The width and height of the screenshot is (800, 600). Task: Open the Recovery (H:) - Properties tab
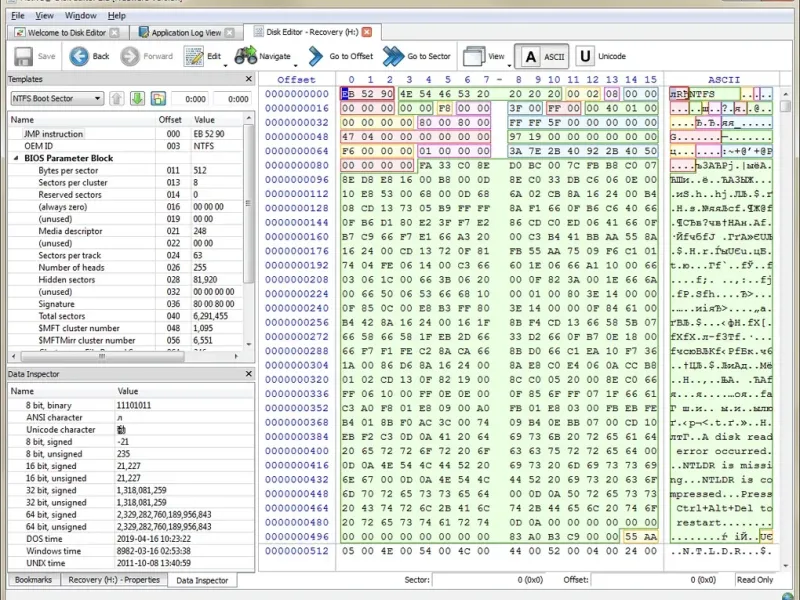(114, 580)
